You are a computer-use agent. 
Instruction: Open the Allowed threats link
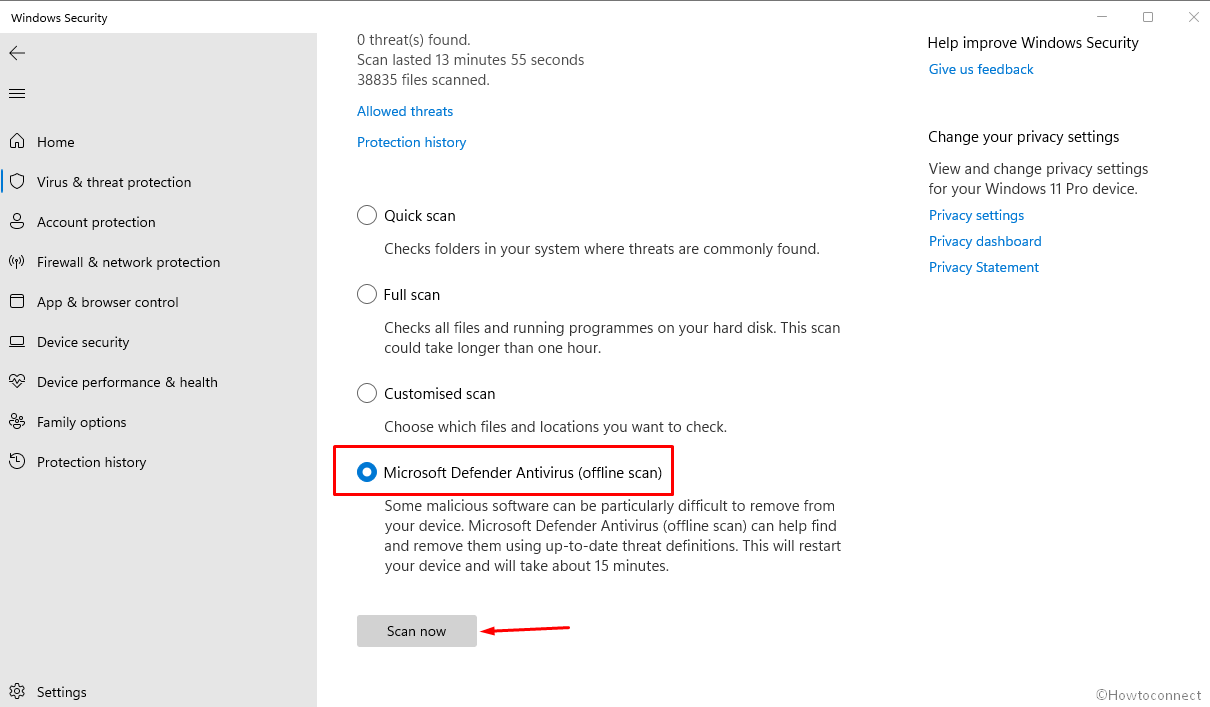click(405, 111)
